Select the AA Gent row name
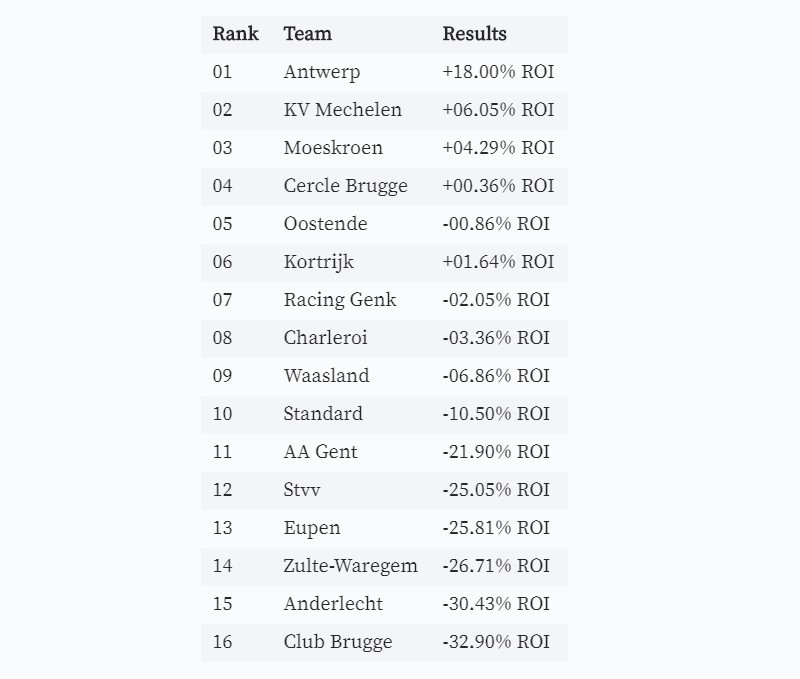 320,452
